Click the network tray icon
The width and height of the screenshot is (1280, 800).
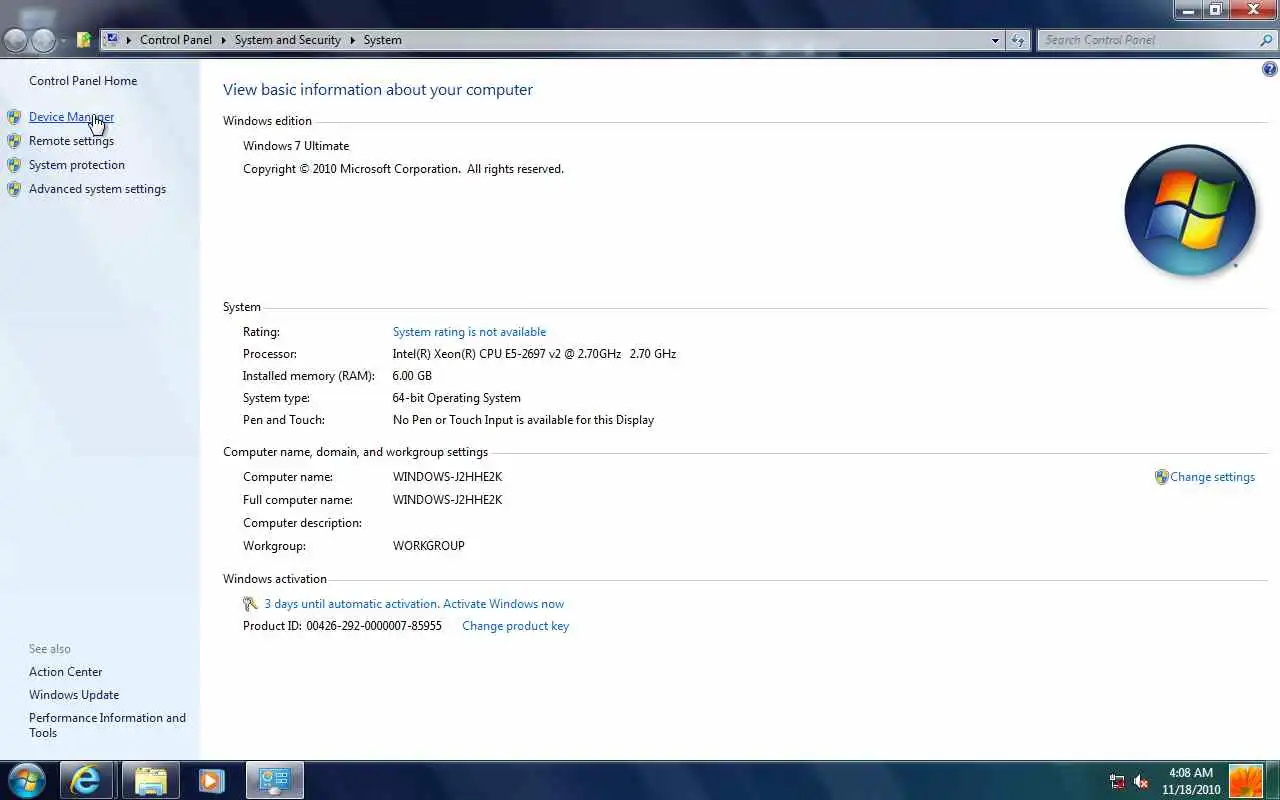pyautogui.click(x=1118, y=781)
